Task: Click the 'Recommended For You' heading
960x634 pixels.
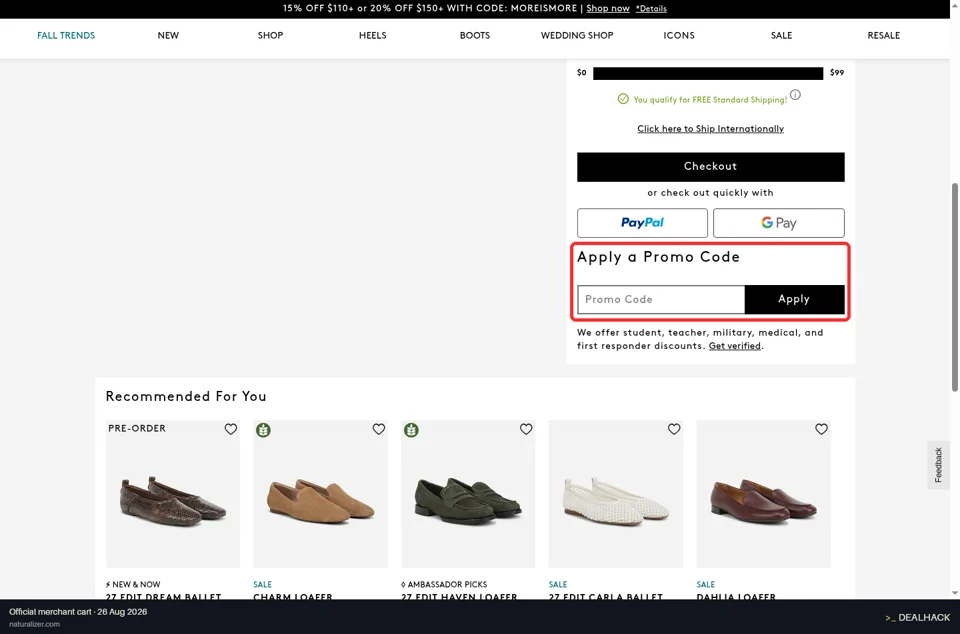Action: (x=186, y=397)
